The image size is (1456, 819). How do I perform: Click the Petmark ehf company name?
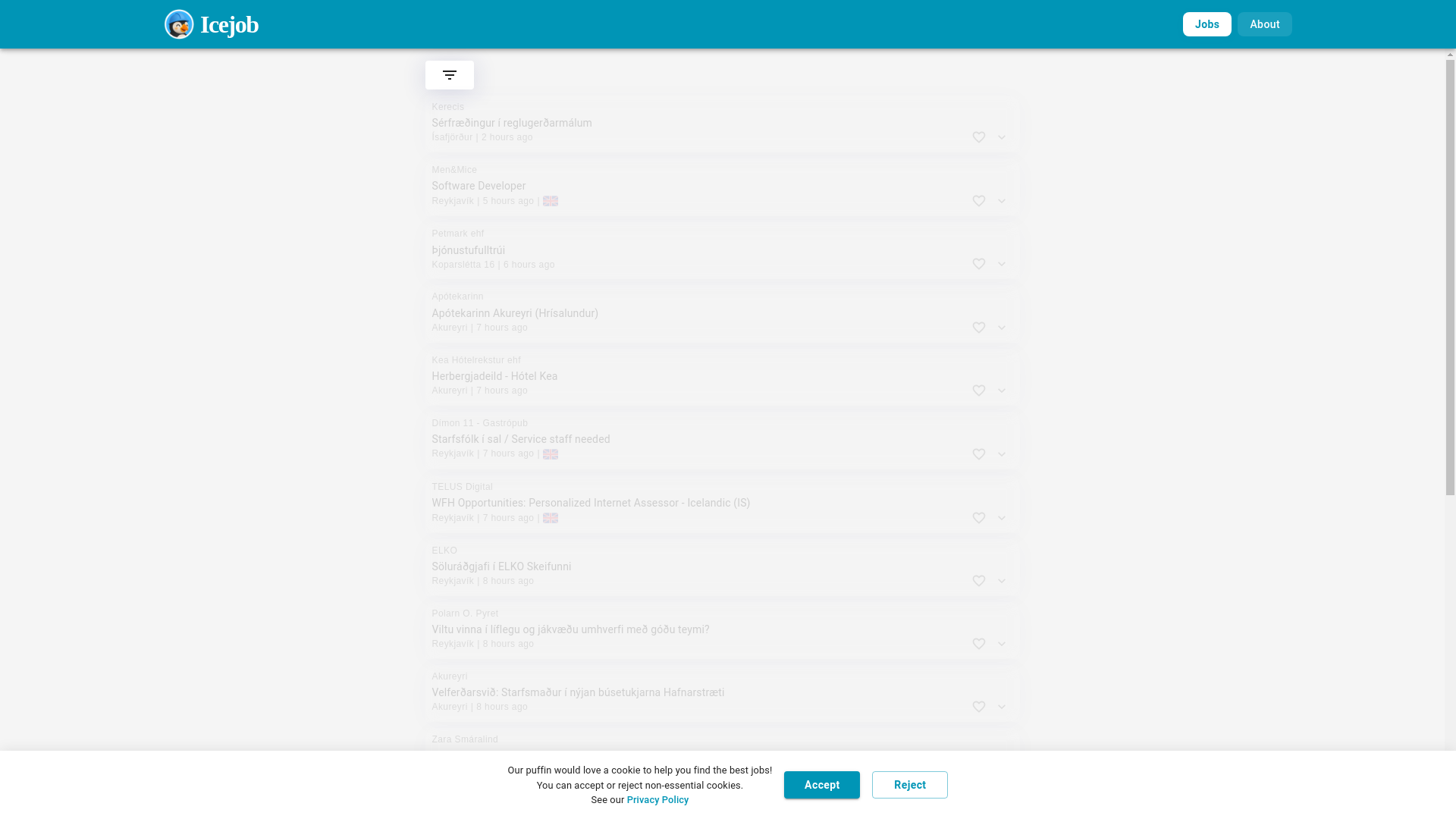[x=457, y=234]
